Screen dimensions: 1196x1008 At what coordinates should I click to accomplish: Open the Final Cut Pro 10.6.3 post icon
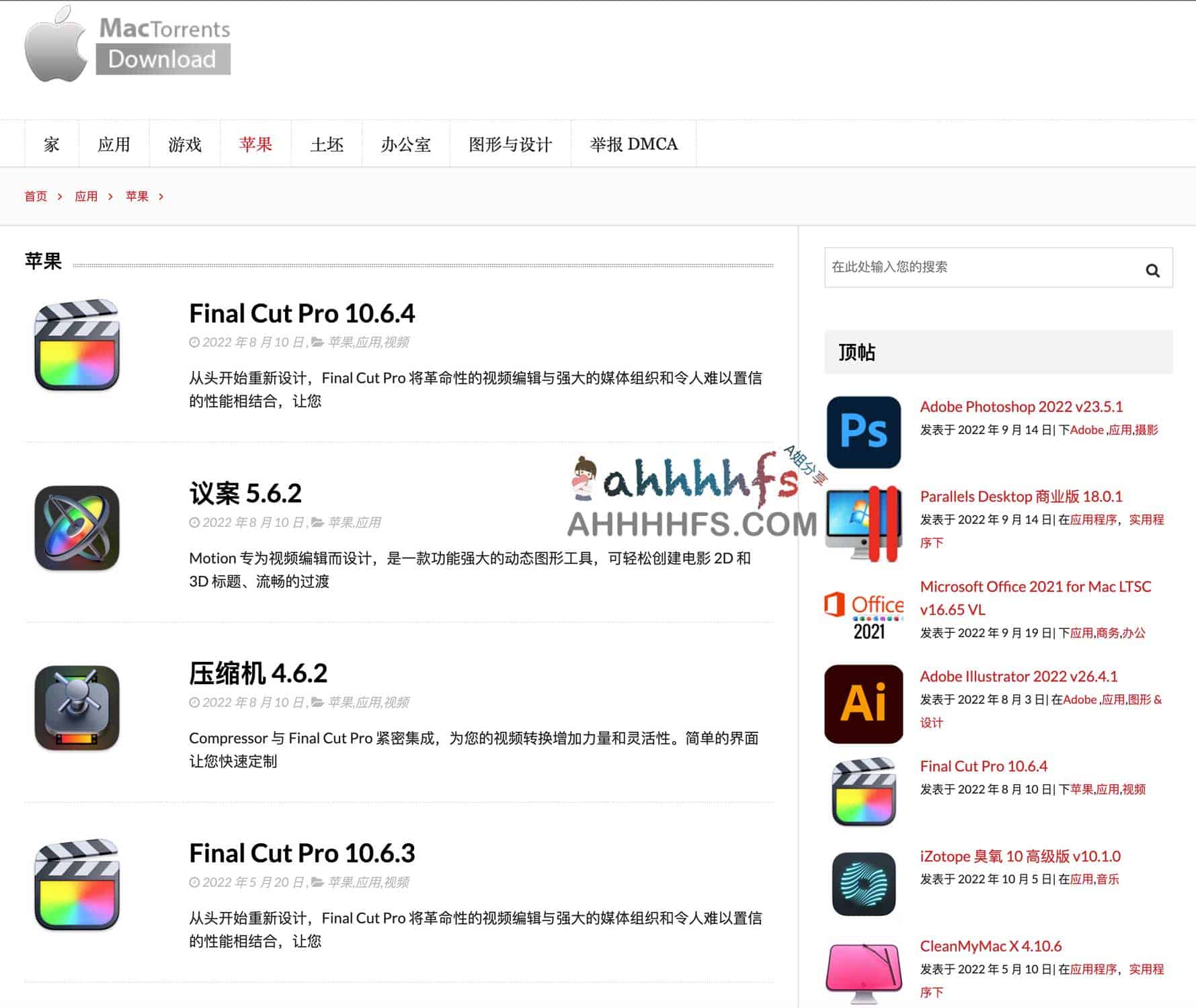(x=77, y=885)
